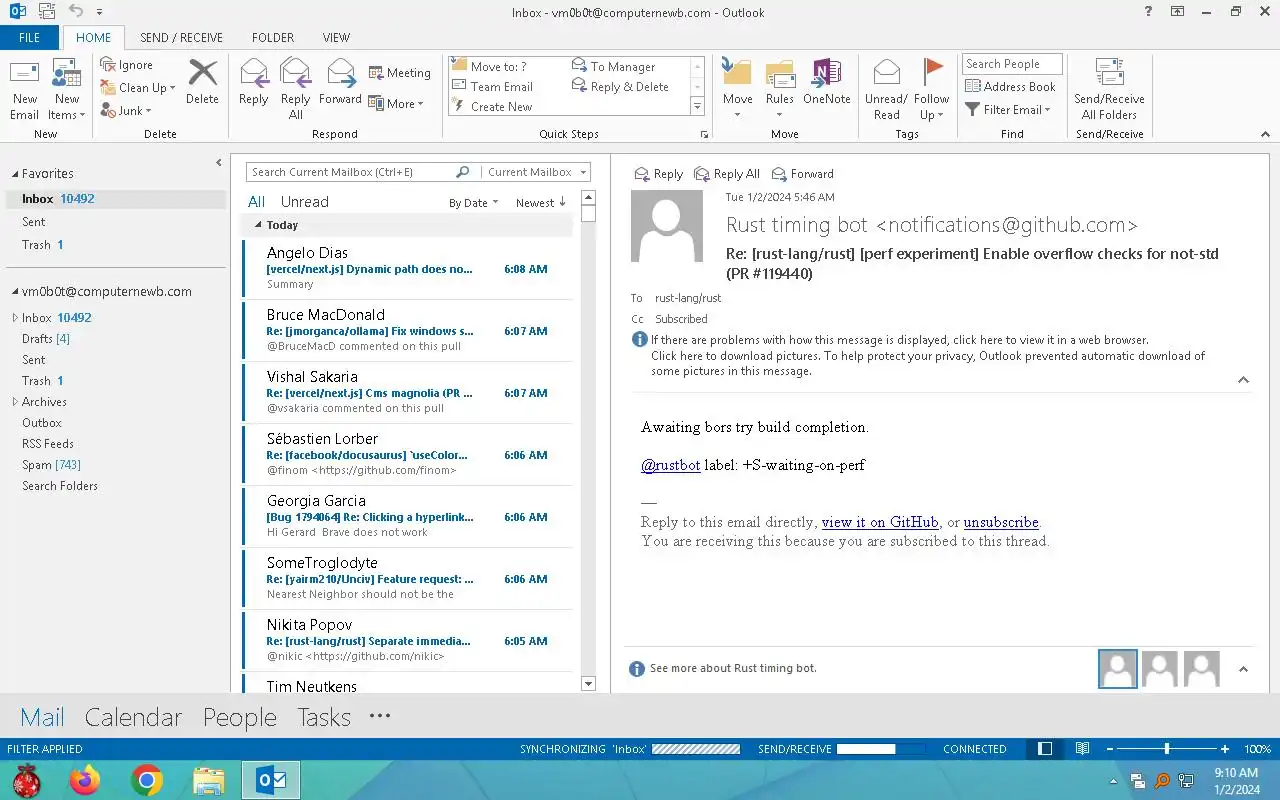Viewport: 1280px width, 800px height.
Task: Collapse the vm0b0t@computernewb.com account tree
Action: 14,292
